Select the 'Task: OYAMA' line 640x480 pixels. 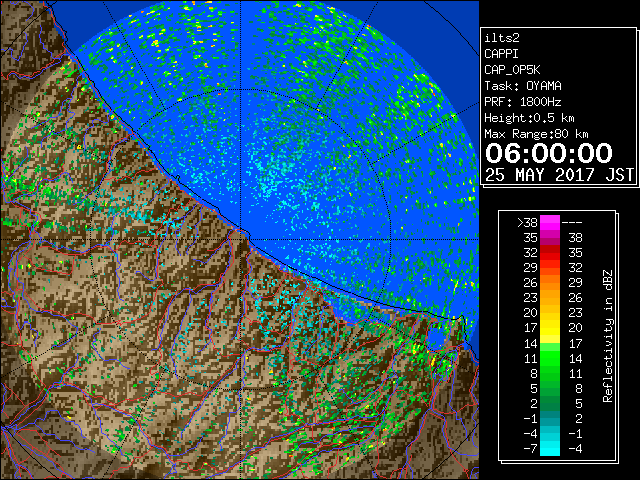coord(523,86)
